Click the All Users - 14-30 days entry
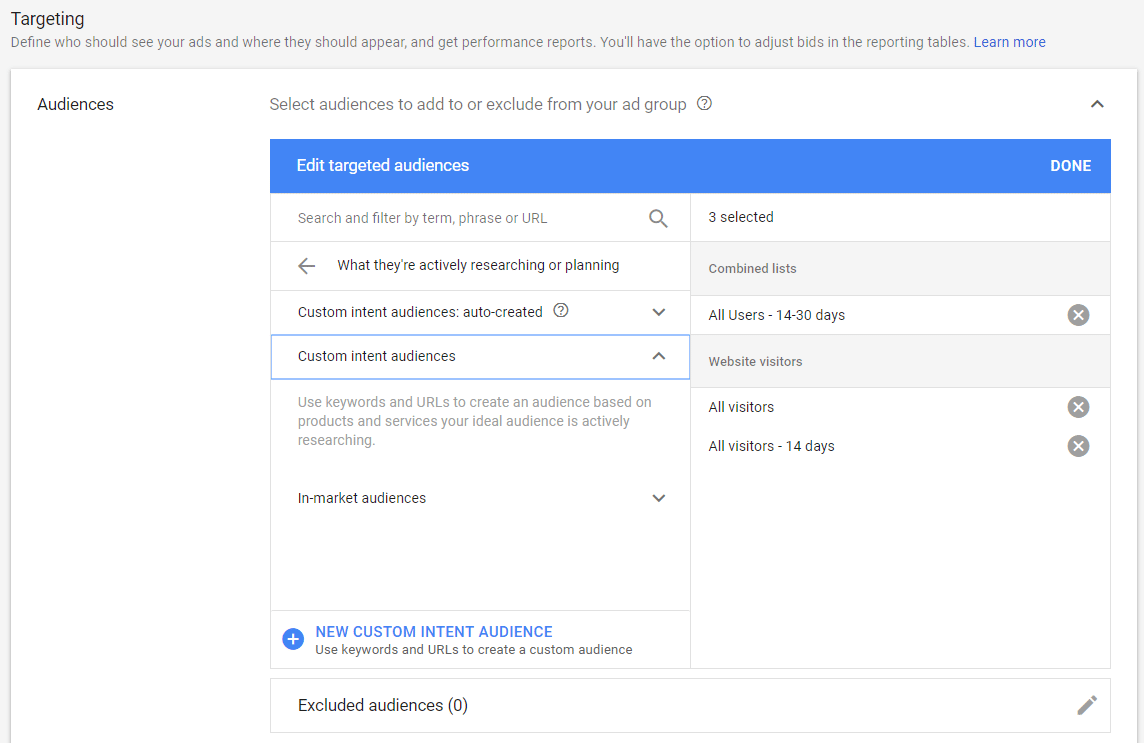The width and height of the screenshot is (1144, 743). 776,315
